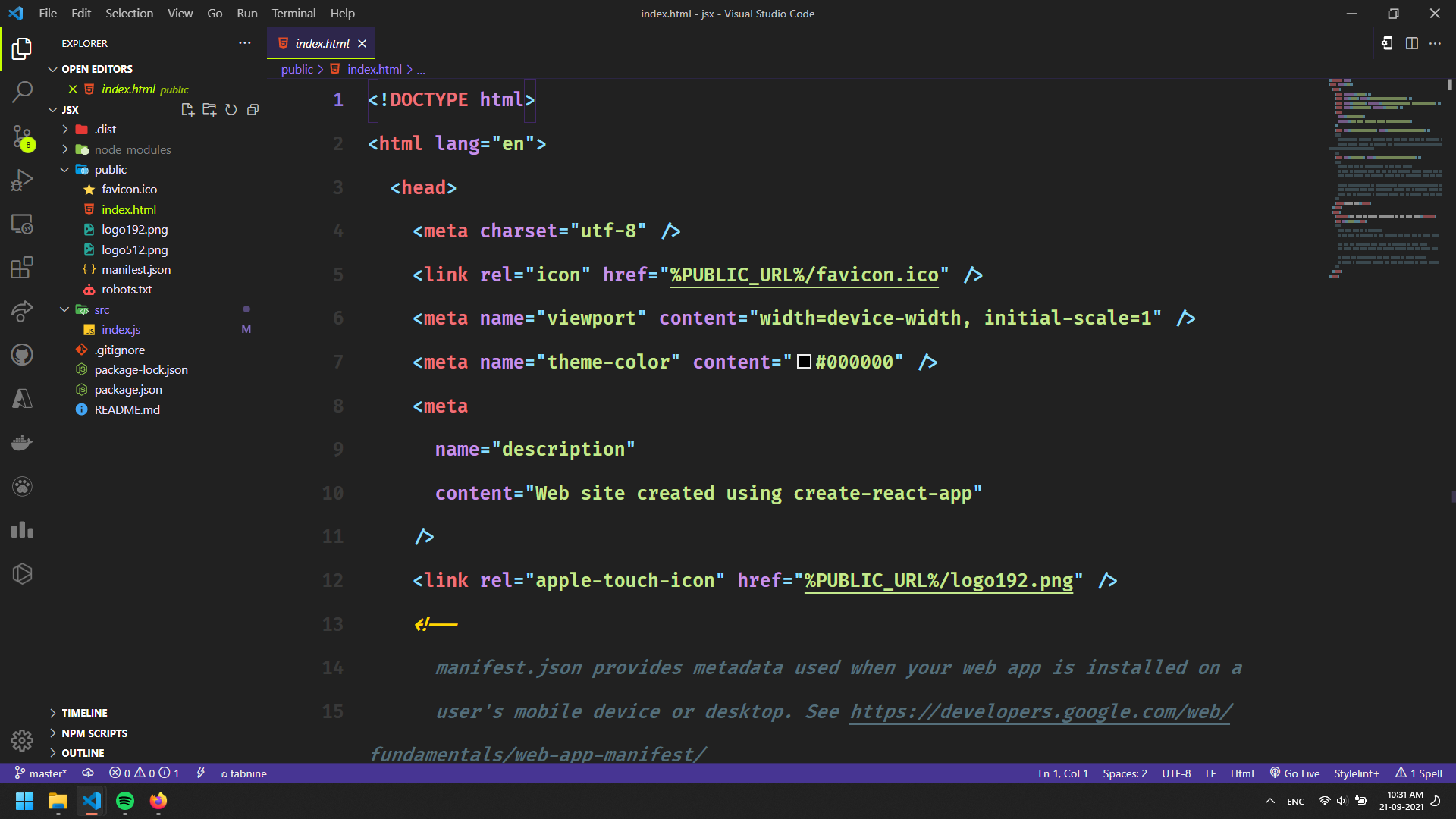Open the Terminal menu
Viewport: 1456px width, 819px height.
click(293, 13)
